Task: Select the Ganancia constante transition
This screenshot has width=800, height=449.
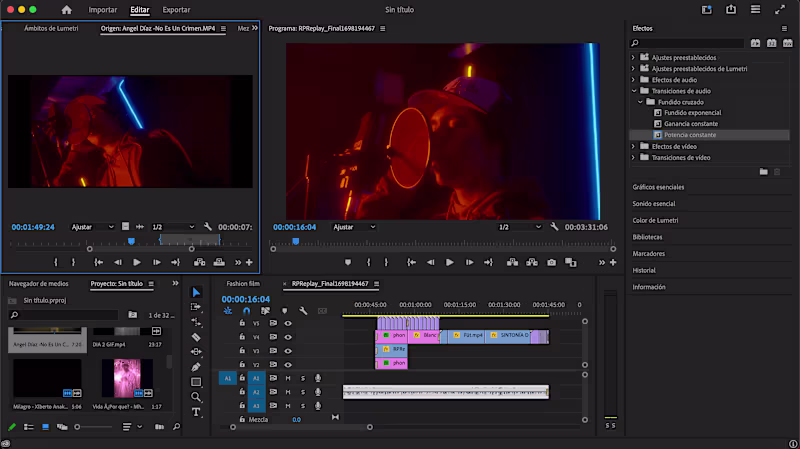Action: coord(690,123)
